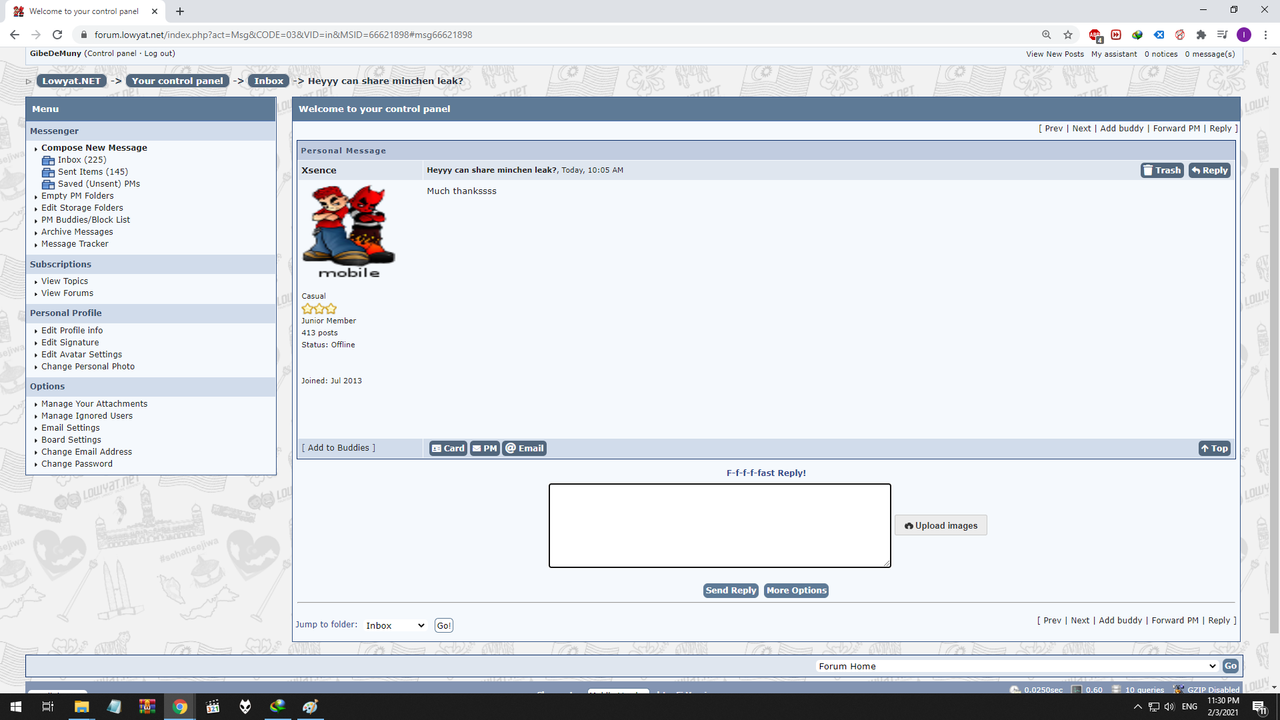Open Manage Your Attachments
This screenshot has width=1280, height=720.
[x=94, y=404]
